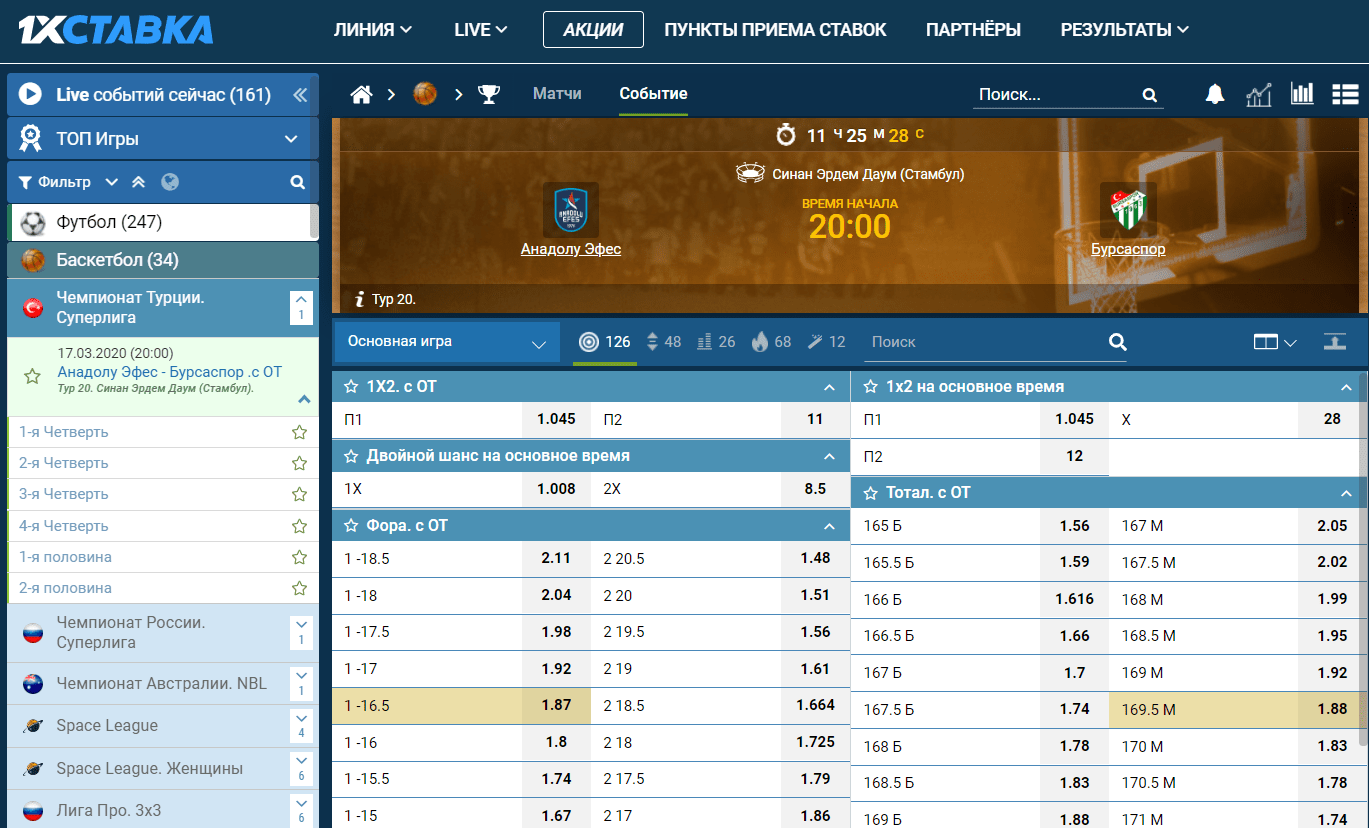Click the sidebar search magnifier icon
Screen dimensions: 1369x828
[297, 182]
